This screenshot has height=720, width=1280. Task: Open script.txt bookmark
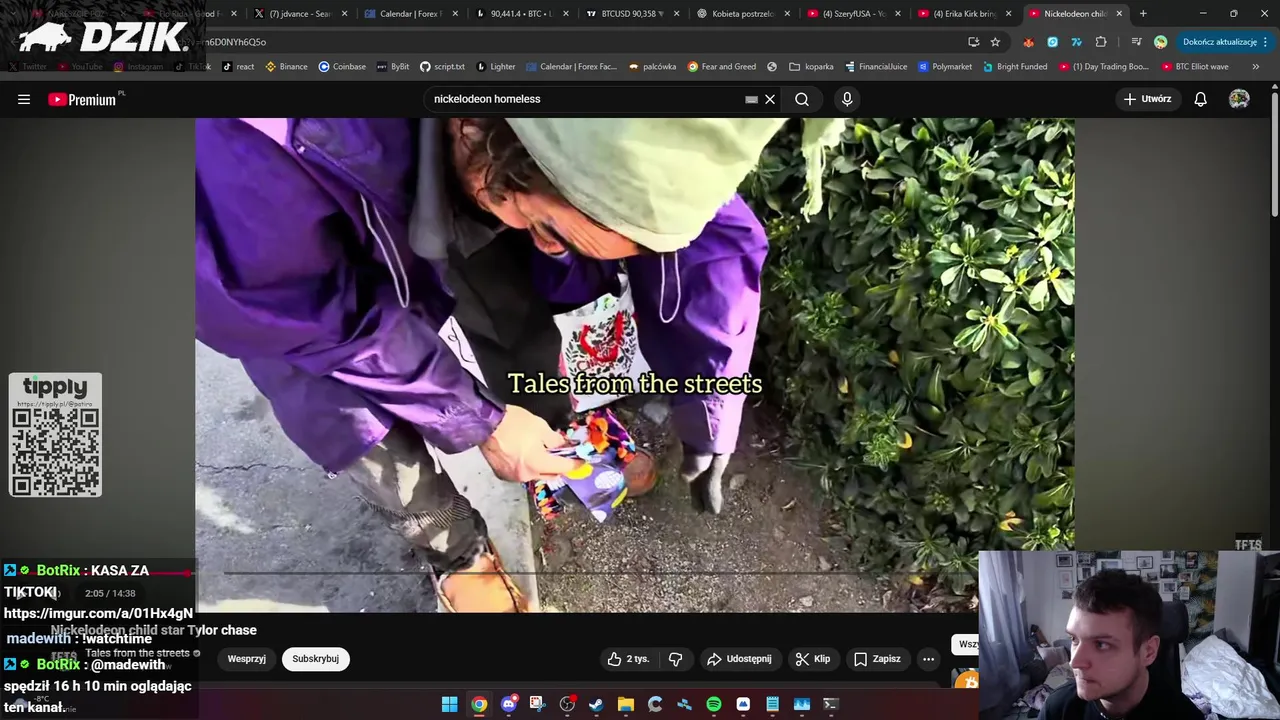click(442, 67)
